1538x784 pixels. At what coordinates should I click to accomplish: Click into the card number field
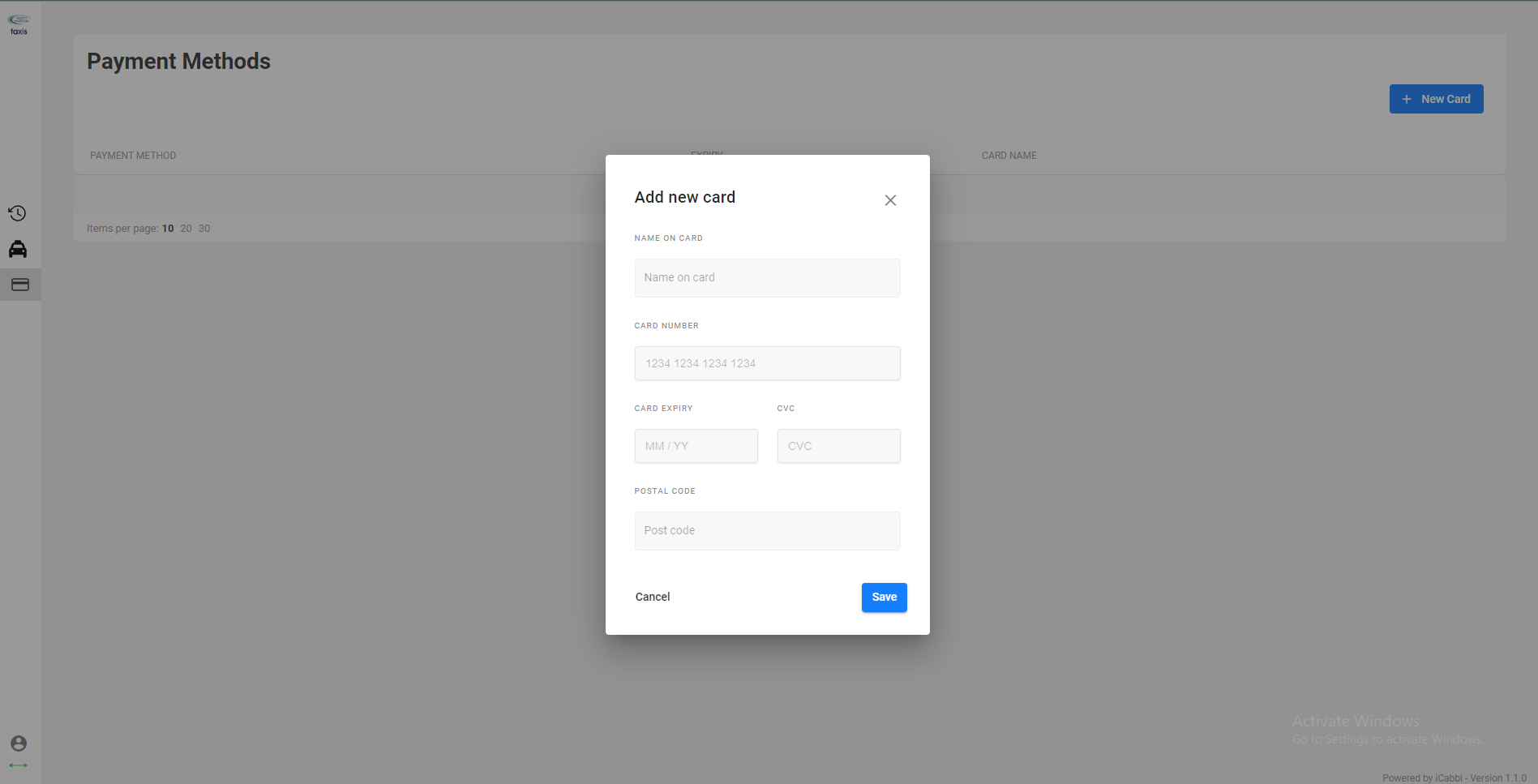(x=767, y=363)
